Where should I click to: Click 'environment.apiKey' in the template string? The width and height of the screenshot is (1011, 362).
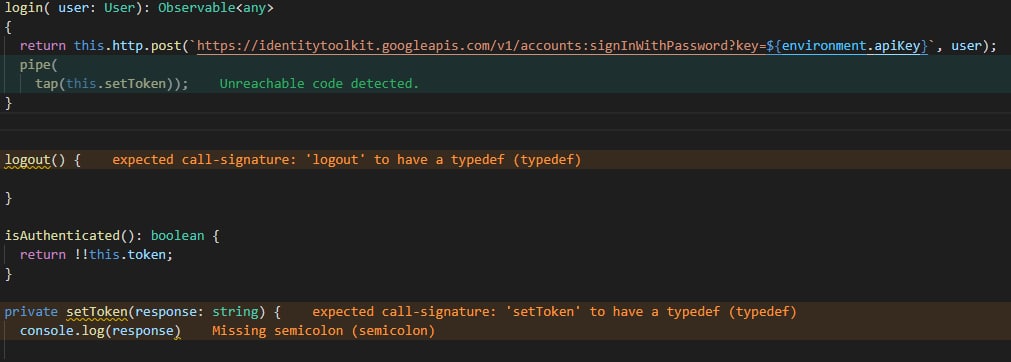point(850,46)
